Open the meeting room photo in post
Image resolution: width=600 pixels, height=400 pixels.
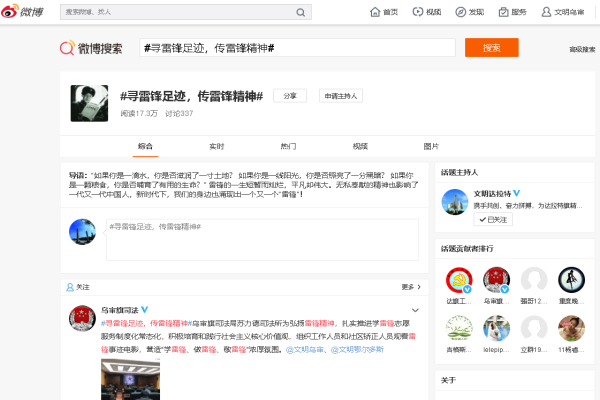130,379
